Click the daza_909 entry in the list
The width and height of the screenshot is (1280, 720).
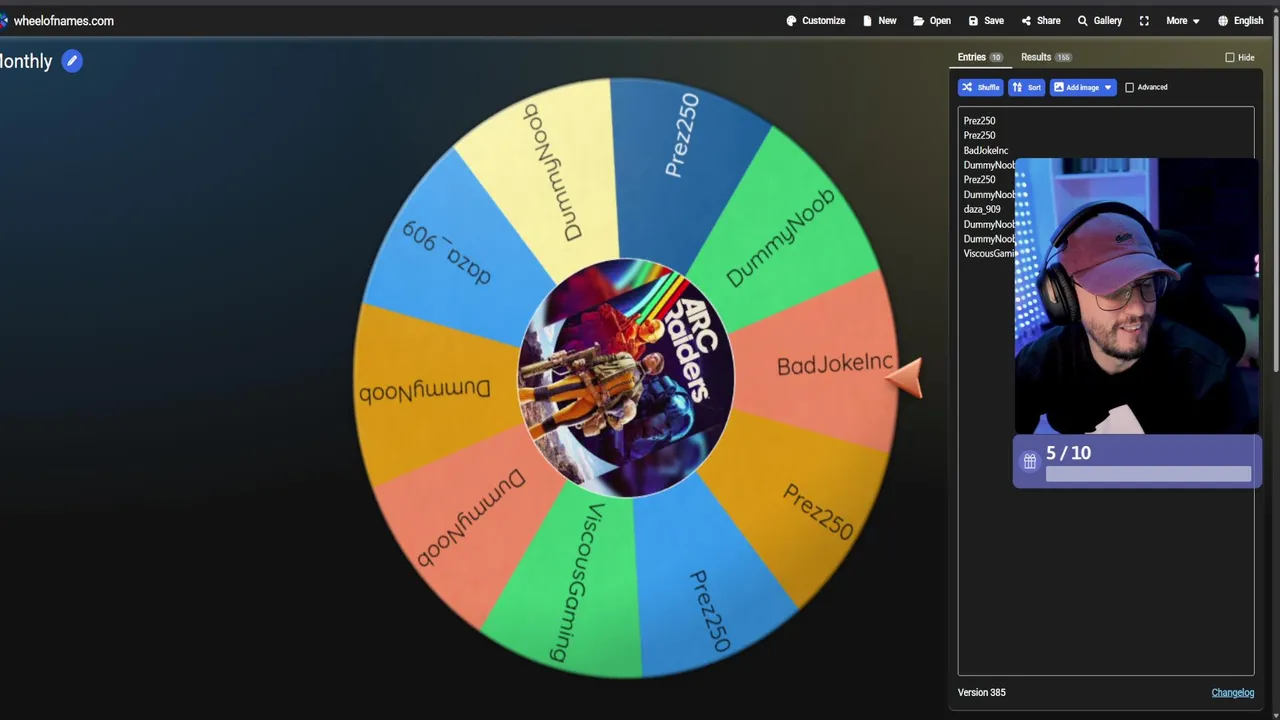[x=982, y=209]
